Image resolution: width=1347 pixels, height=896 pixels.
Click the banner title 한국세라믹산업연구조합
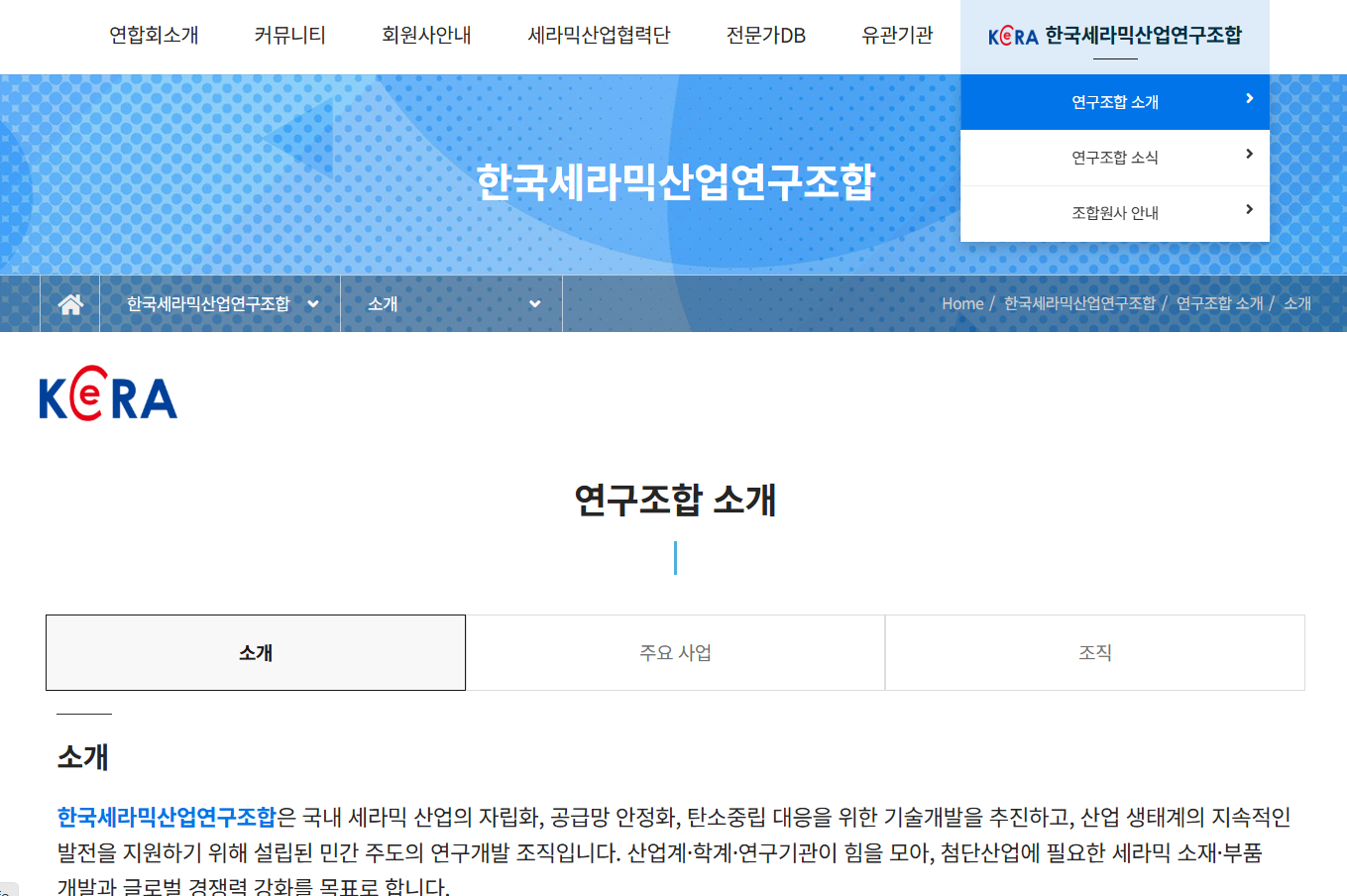[675, 182]
